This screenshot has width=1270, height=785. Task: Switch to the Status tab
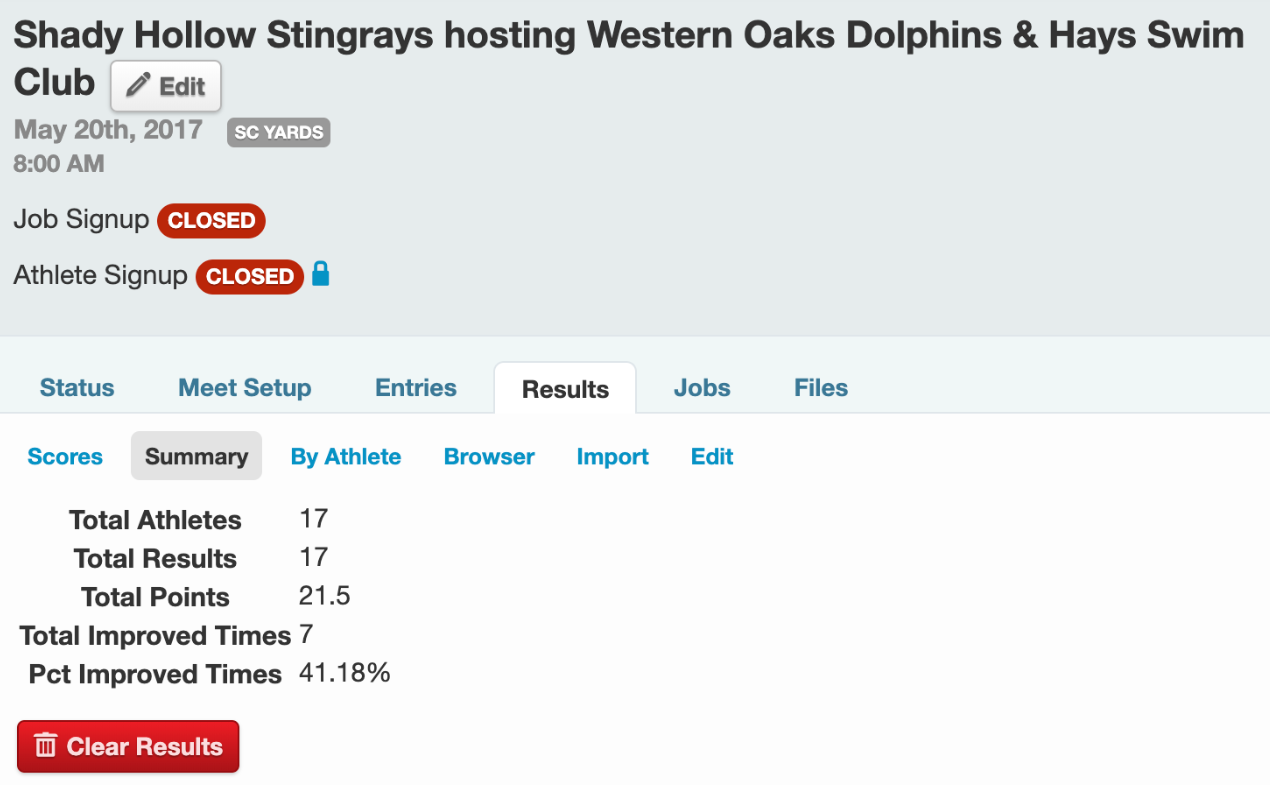(x=77, y=388)
